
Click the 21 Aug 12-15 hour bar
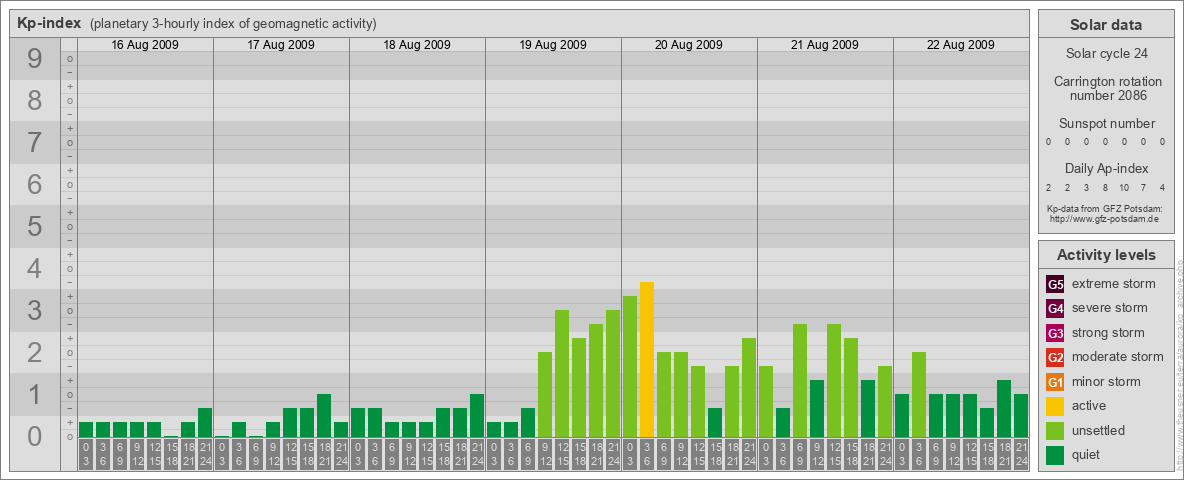[x=834, y=380]
